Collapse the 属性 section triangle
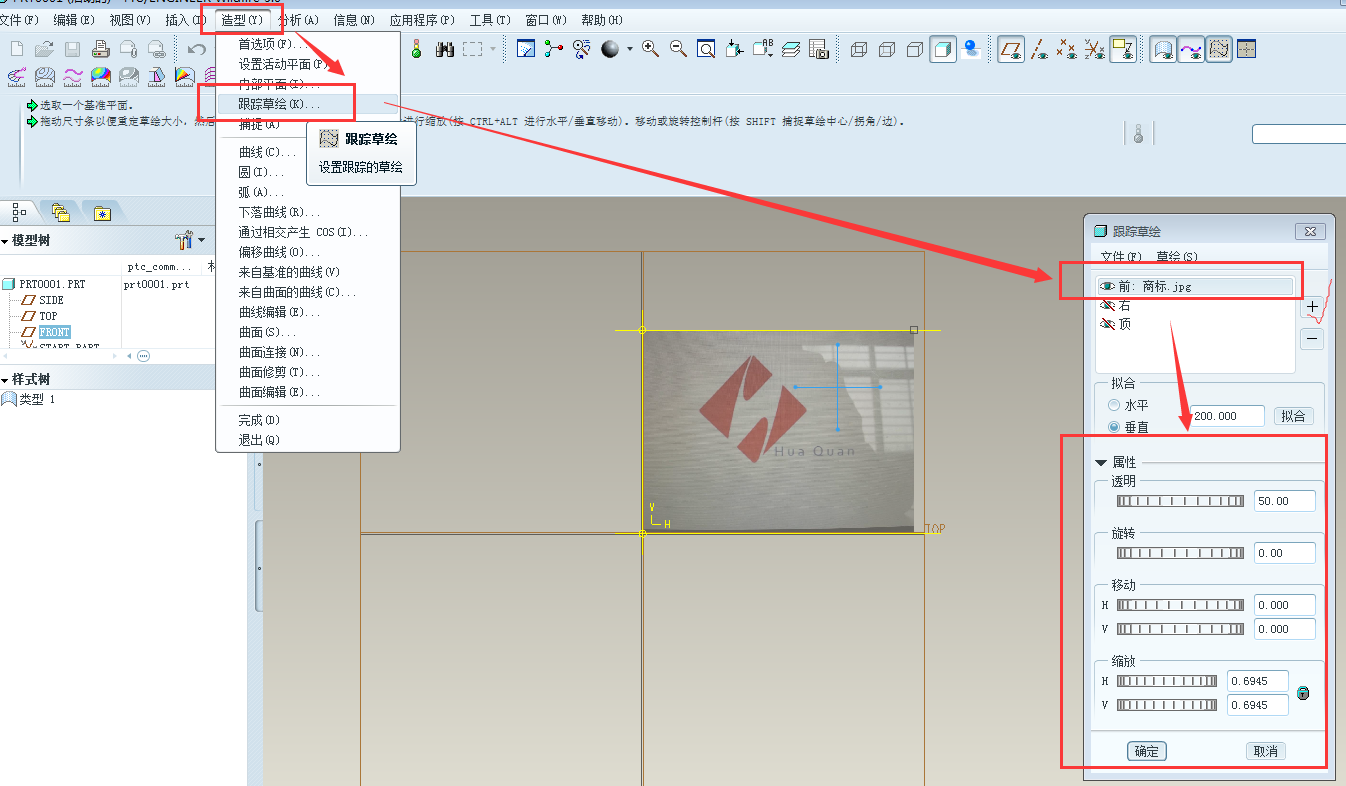1346x786 pixels. [1101, 463]
